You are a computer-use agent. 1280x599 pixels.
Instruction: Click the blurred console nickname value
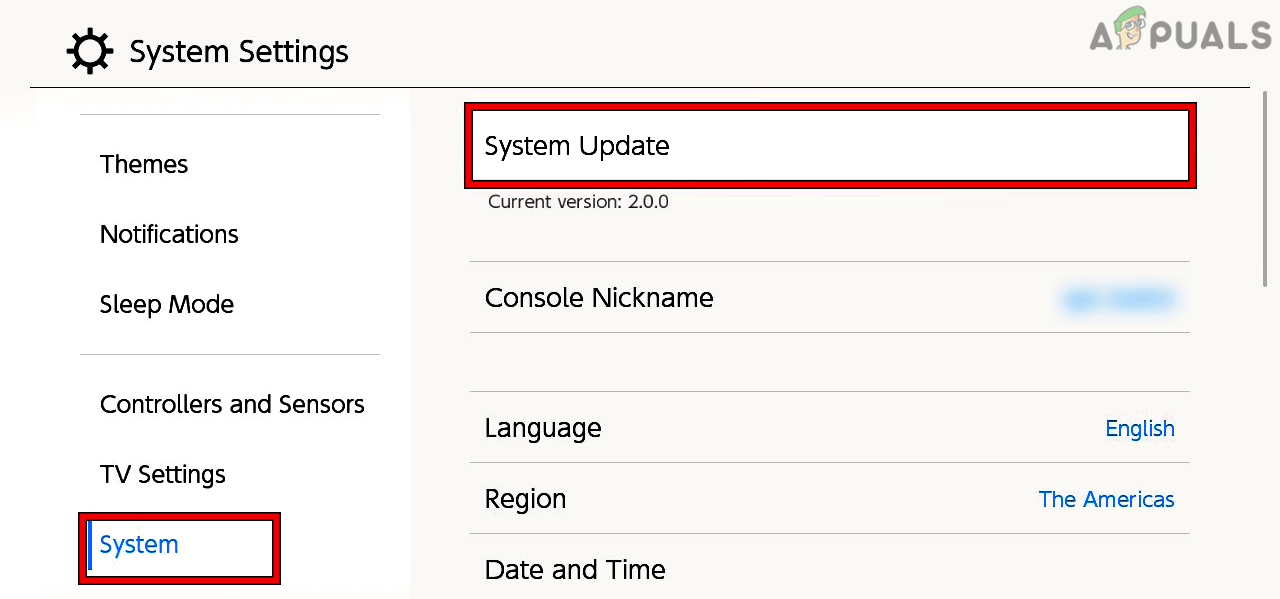1120,297
